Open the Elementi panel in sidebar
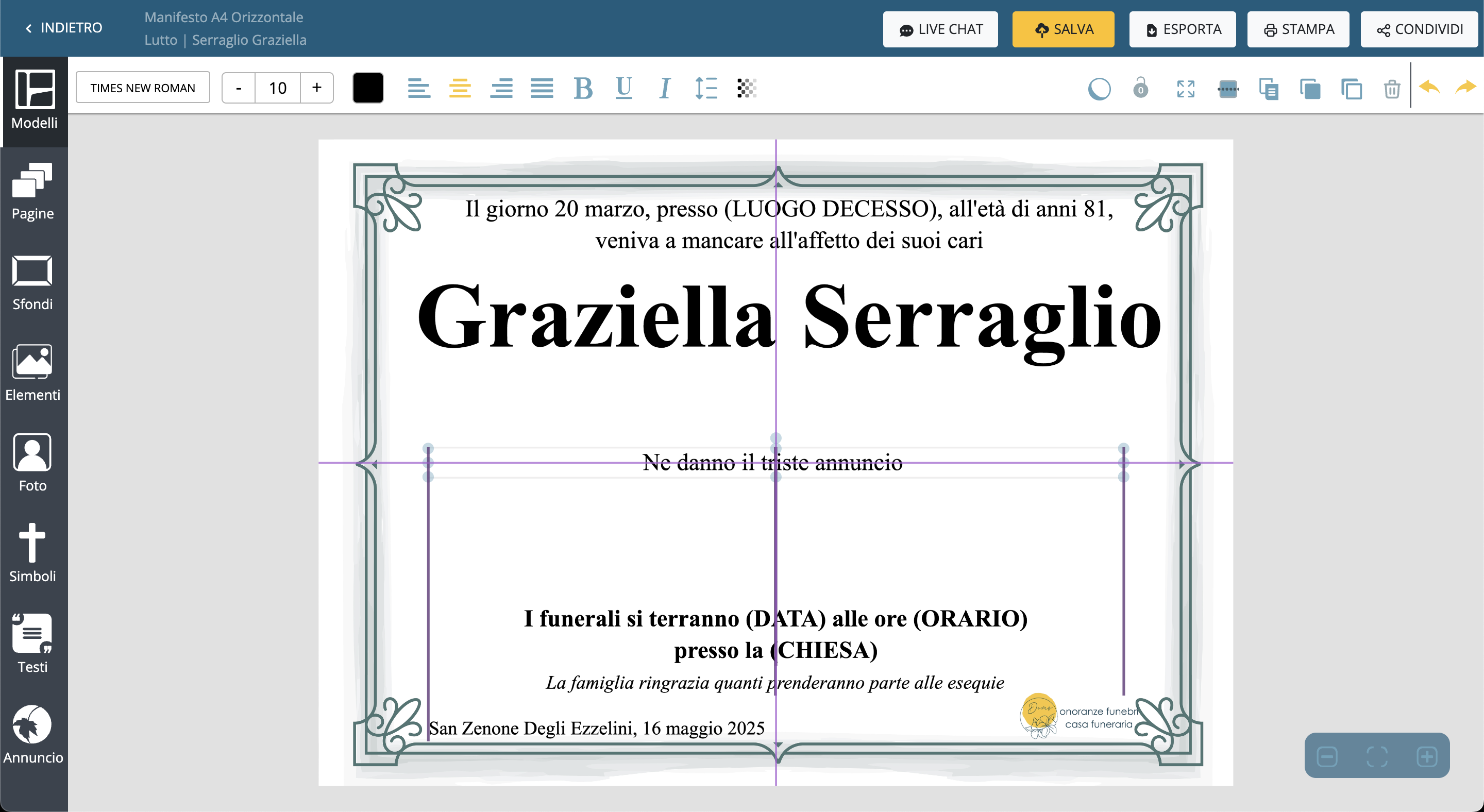This screenshot has width=1484, height=812. 33,372
